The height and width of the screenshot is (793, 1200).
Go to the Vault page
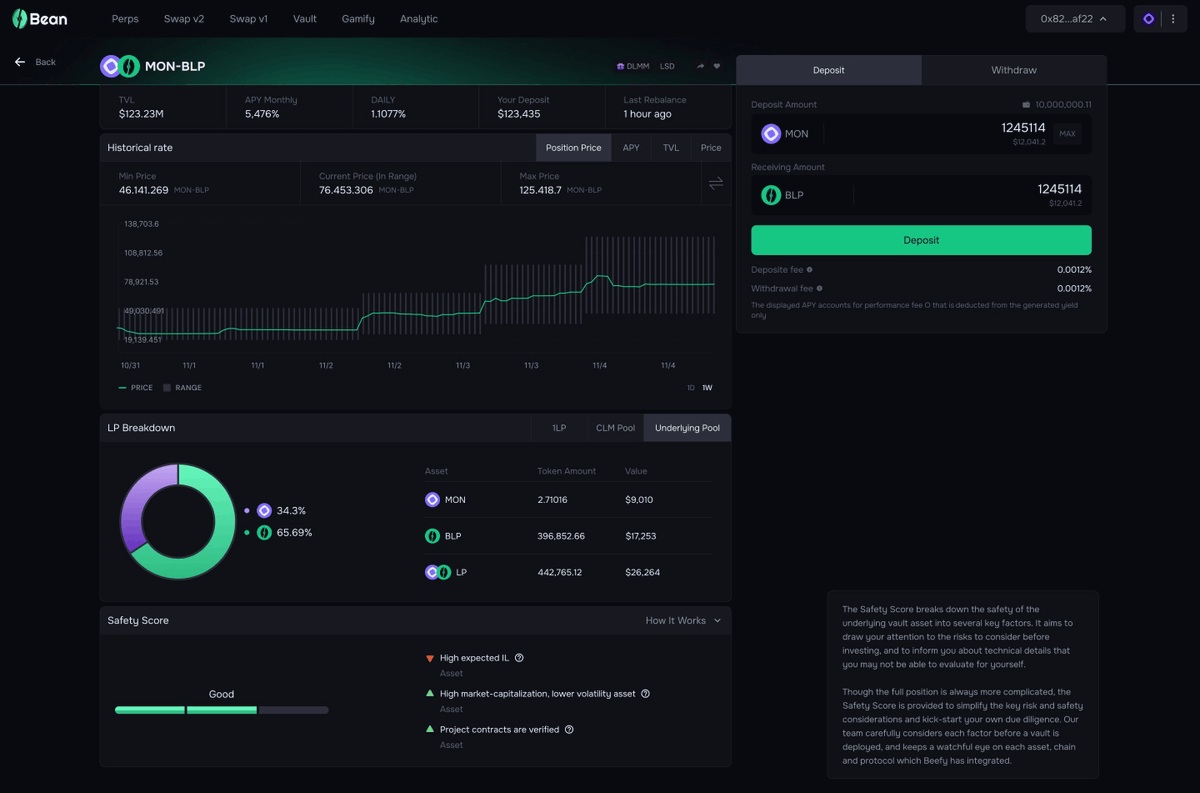click(305, 19)
